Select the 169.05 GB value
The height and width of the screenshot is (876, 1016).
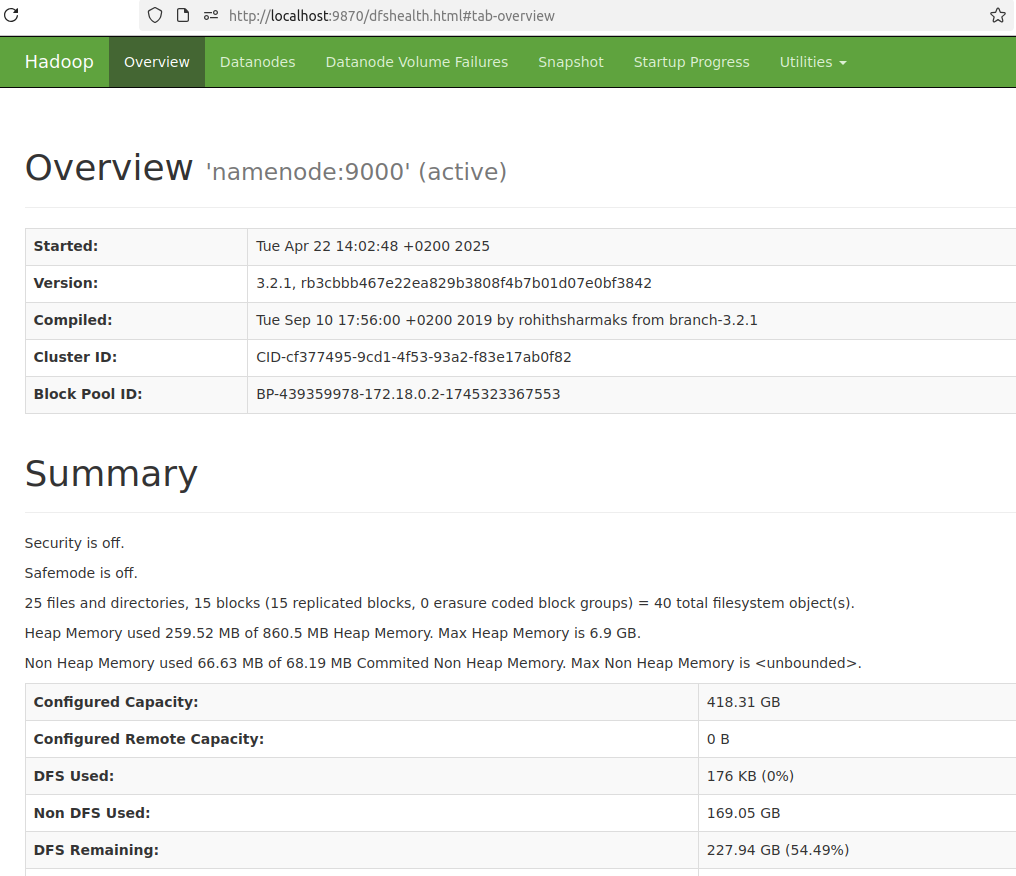coord(743,813)
